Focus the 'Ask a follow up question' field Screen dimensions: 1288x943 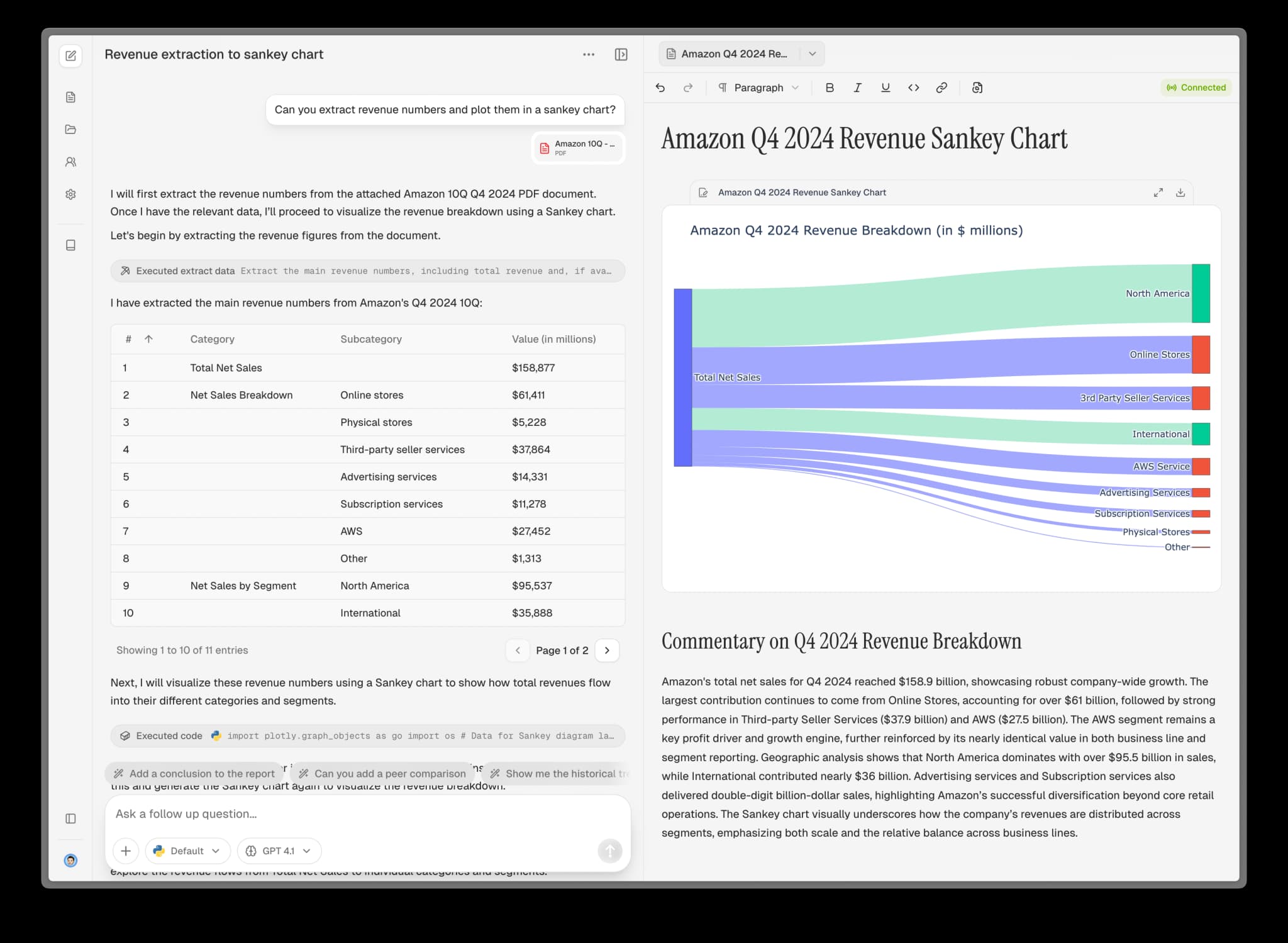[x=367, y=814]
